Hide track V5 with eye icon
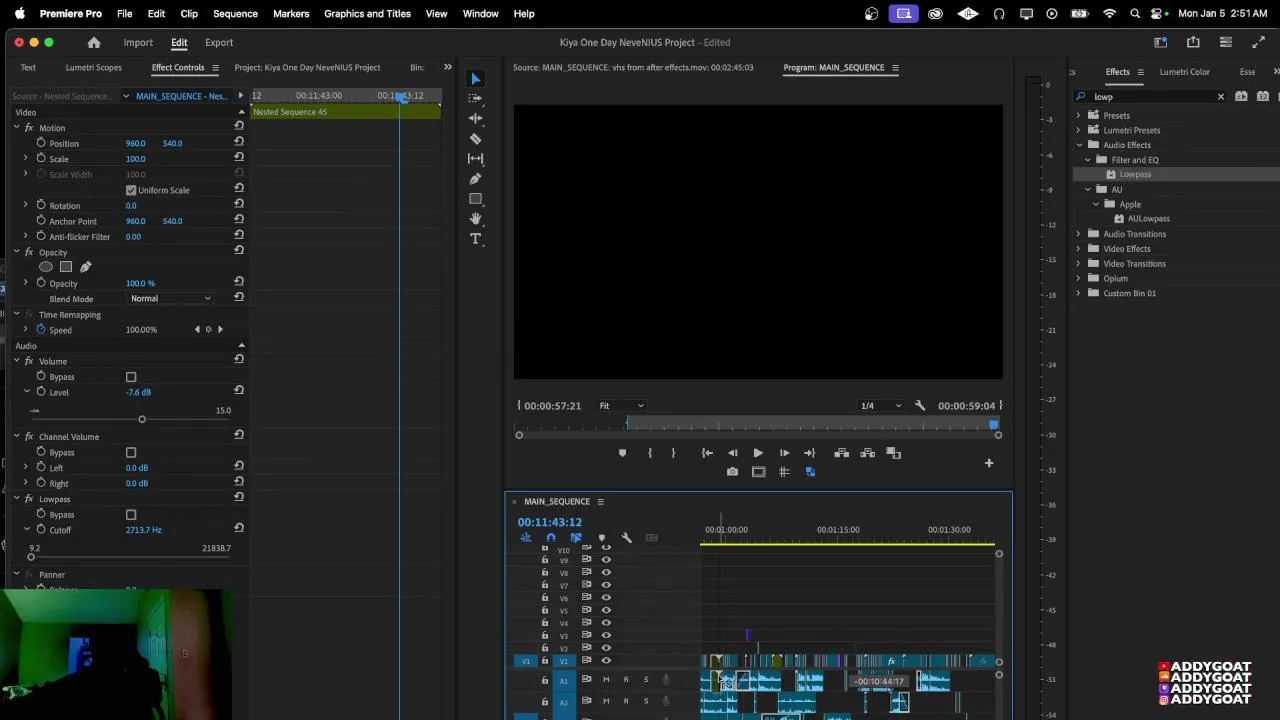 pos(606,611)
